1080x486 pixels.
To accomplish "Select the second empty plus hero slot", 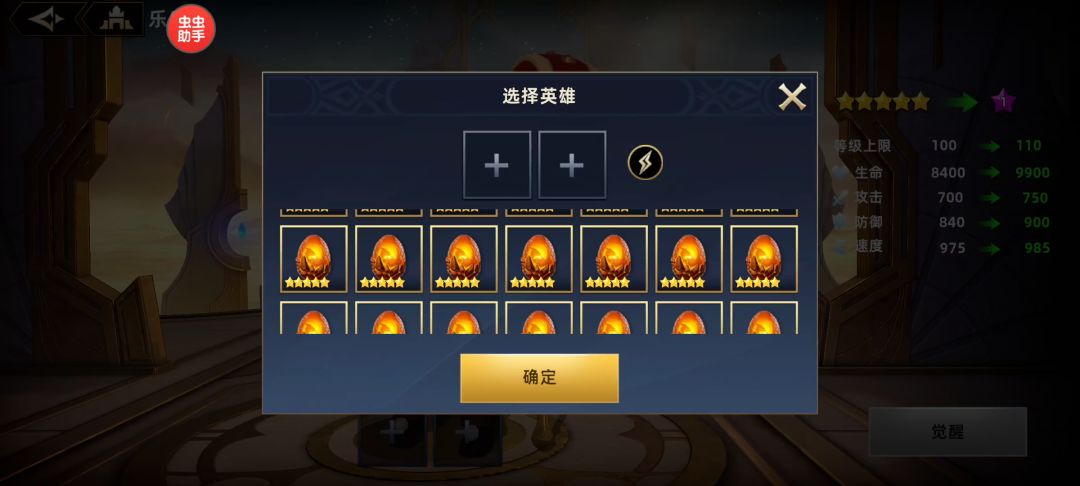I will click(572, 165).
